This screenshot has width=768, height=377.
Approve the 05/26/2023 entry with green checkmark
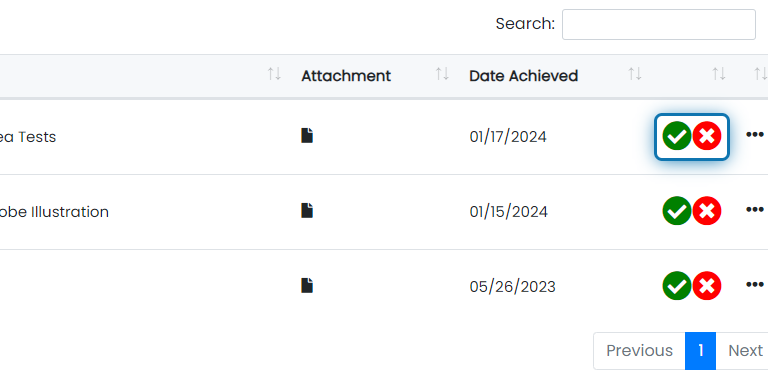coord(677,286)
